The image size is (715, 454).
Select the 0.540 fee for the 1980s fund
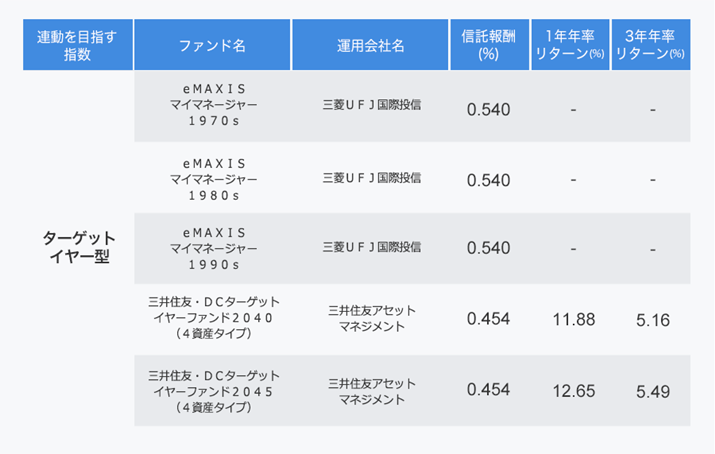(488, 180)
